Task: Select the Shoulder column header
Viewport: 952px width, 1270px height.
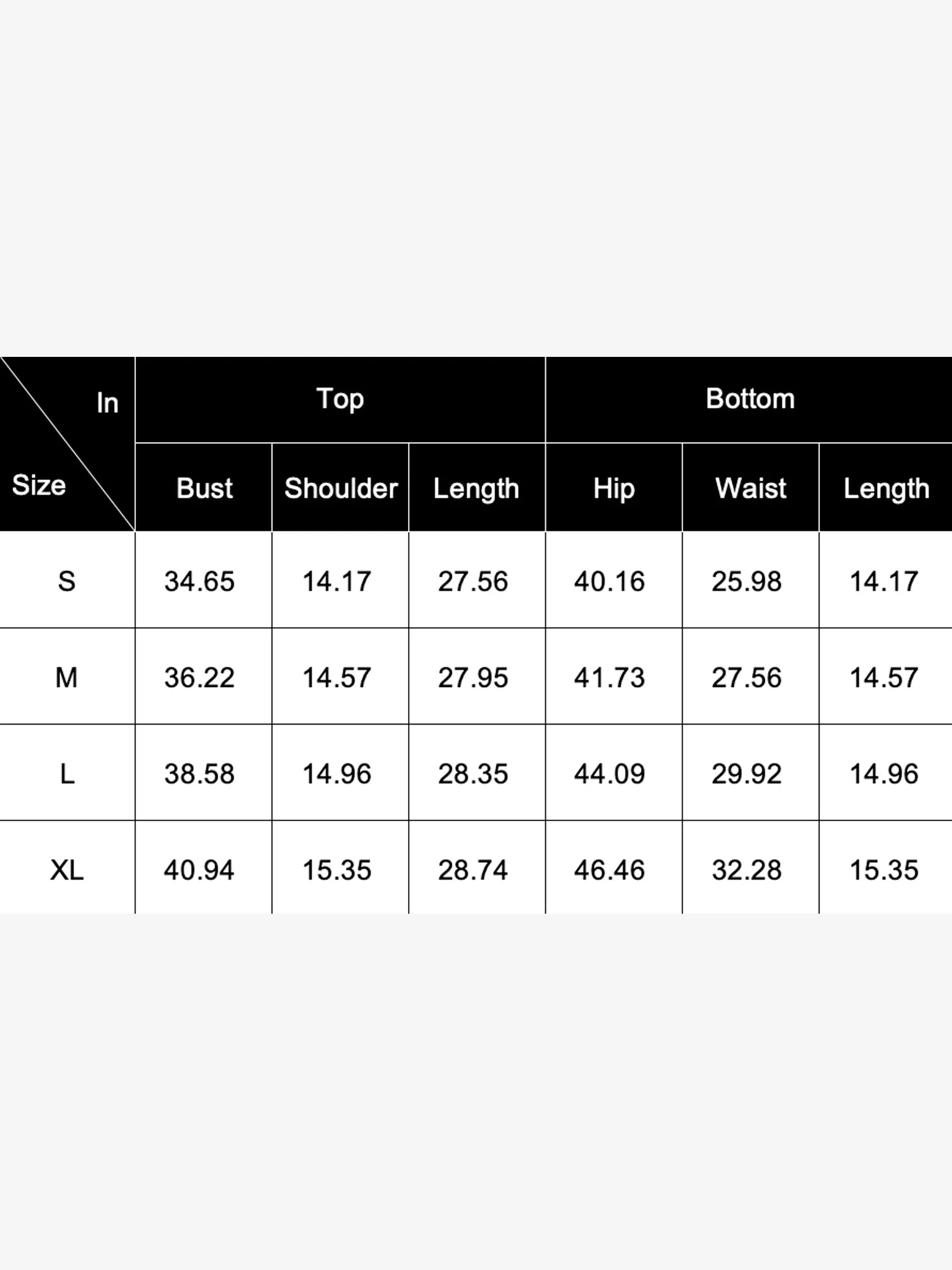Action: (341, 488)
